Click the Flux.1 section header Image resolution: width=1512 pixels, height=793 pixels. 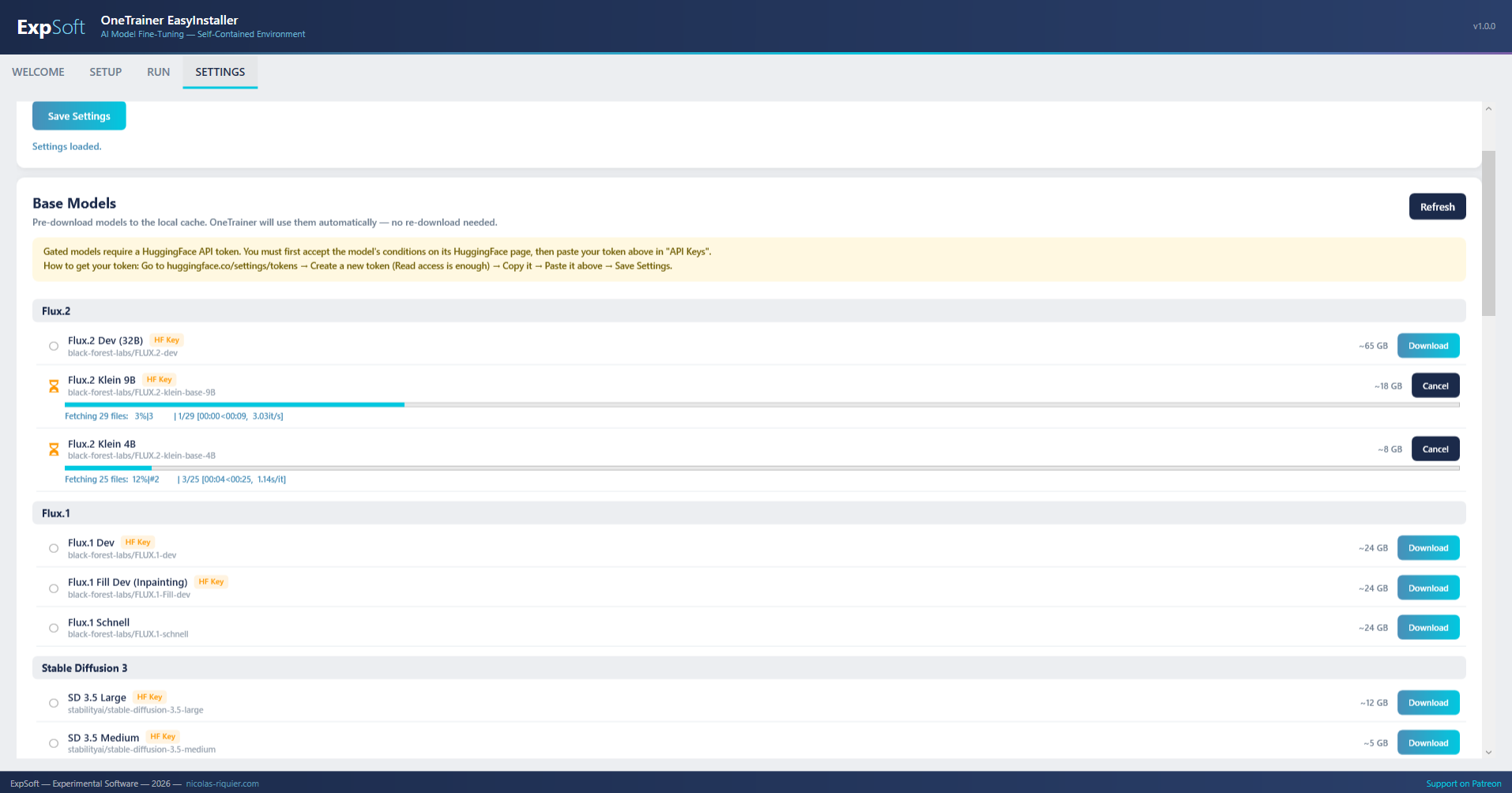tap(749, 513)
